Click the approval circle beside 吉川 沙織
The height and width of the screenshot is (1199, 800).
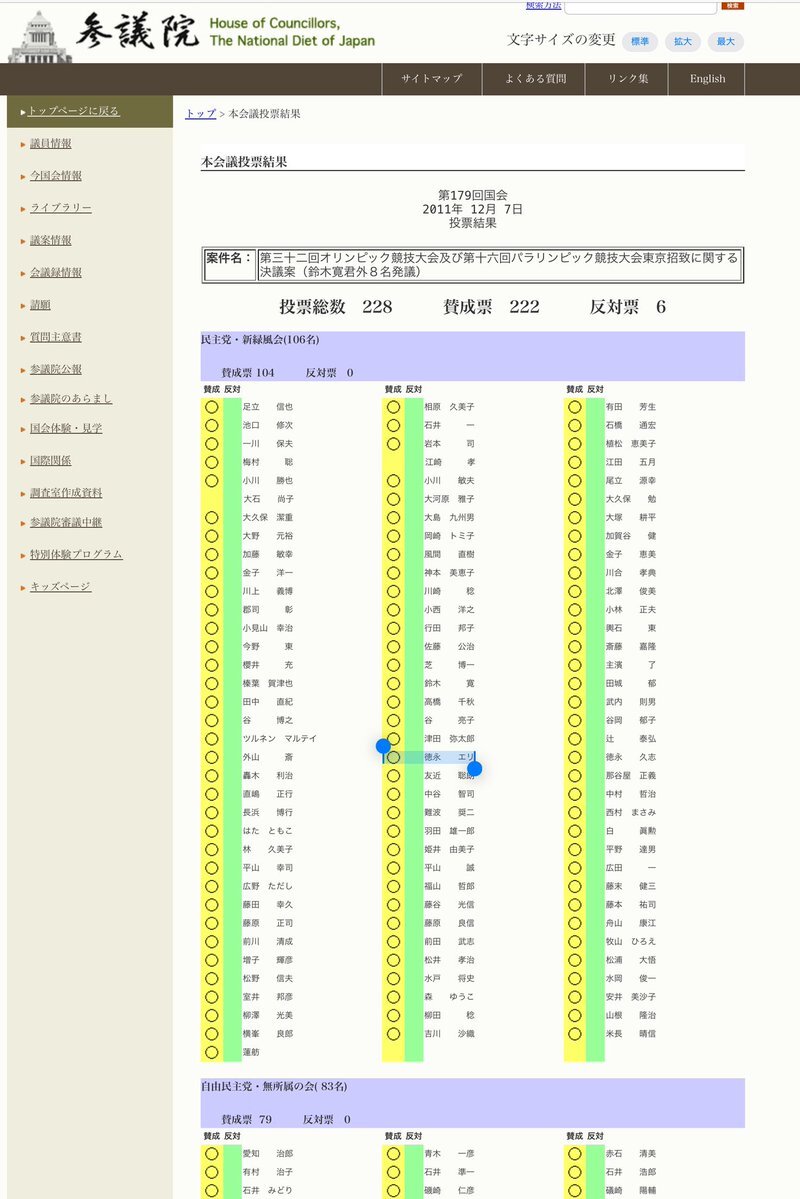click(393, 1034)
